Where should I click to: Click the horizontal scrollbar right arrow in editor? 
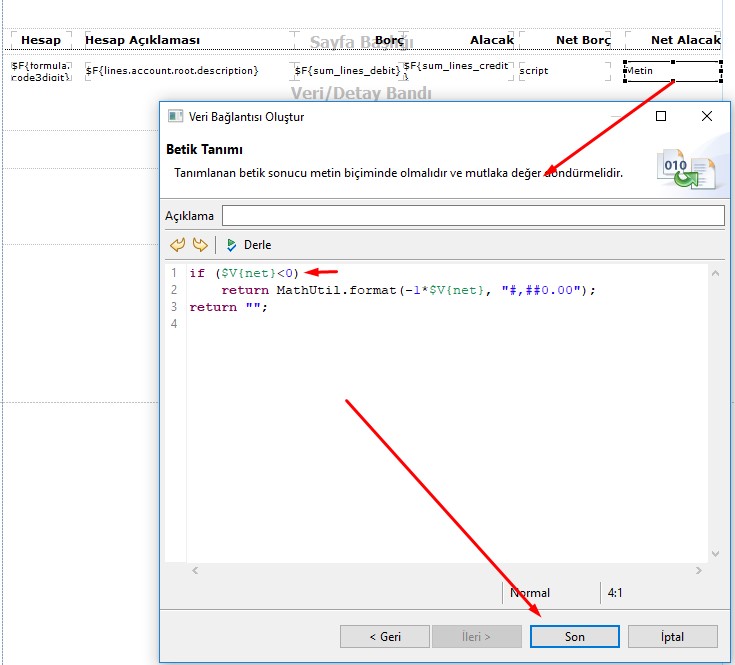click(x=699, y=570)
